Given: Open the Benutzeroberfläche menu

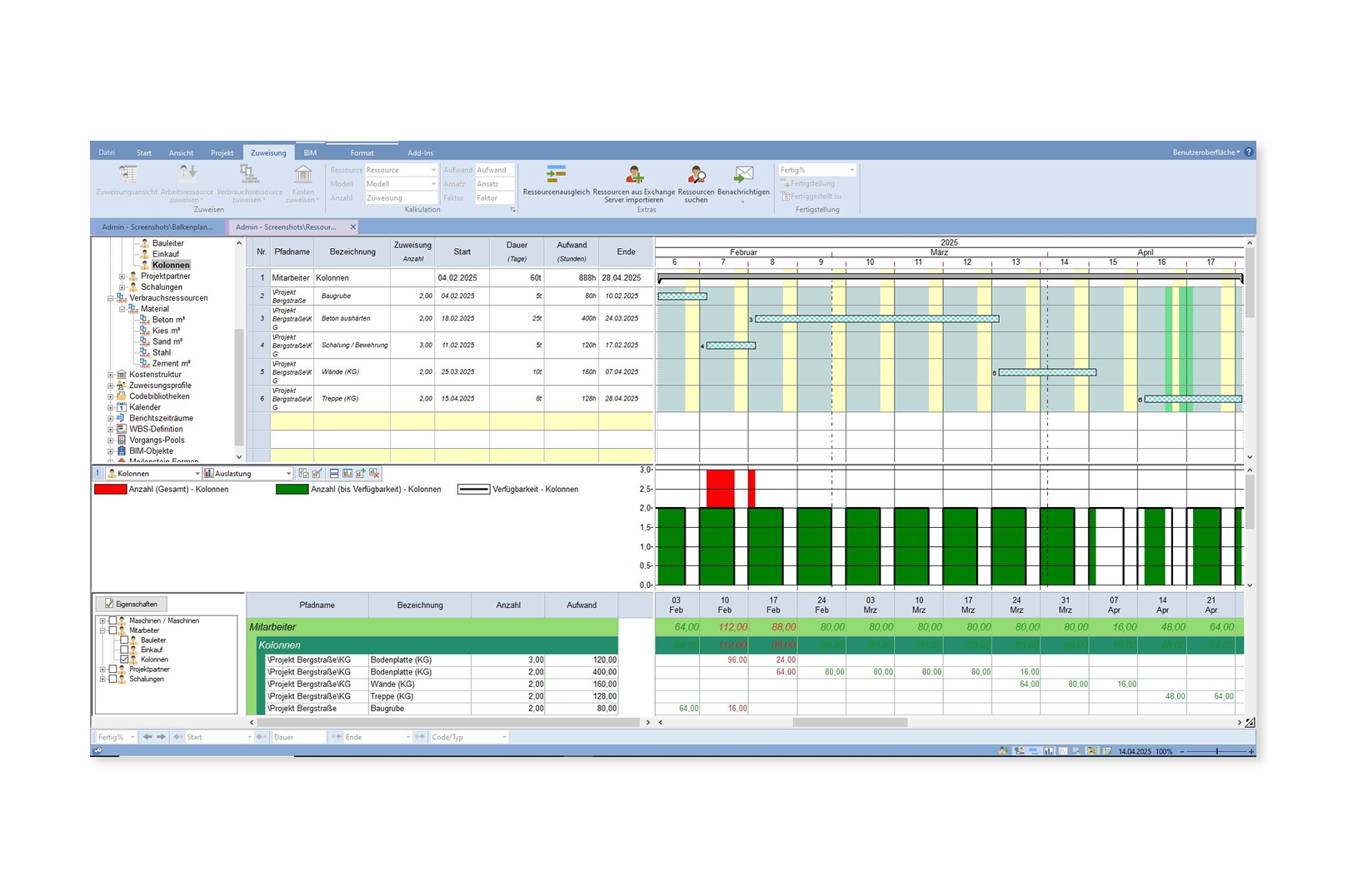Looking at the screenshot, I should tap(1206, 152).
